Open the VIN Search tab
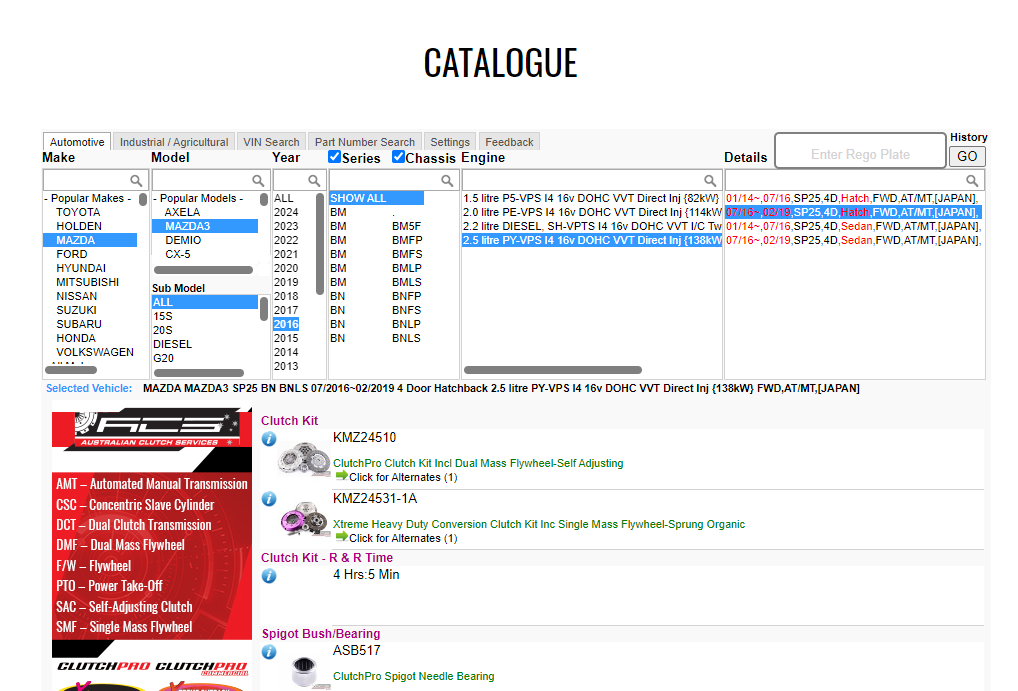The height and width of the screenshot is (691, 1018). (271, 142)
